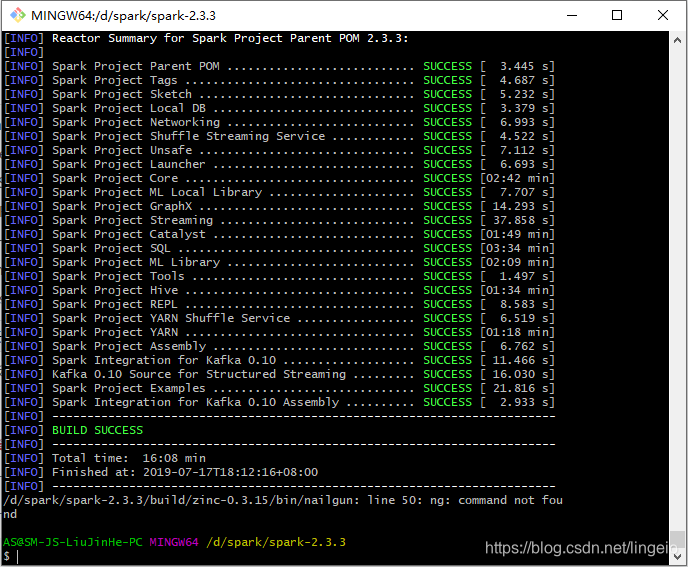The image size is (688, 567).
Task: Select Kafka 0.10 Assembly line
Action: 280,403
